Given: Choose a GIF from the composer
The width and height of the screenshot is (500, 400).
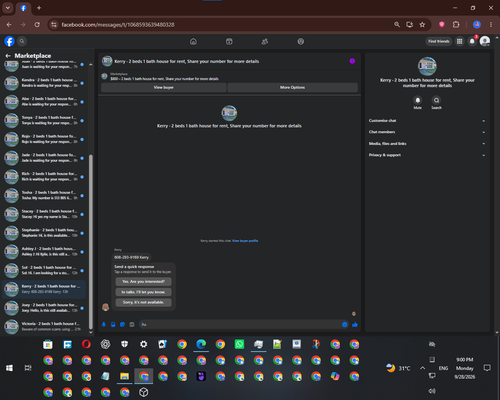Looking at the screenshot, I should coord(132,324).
